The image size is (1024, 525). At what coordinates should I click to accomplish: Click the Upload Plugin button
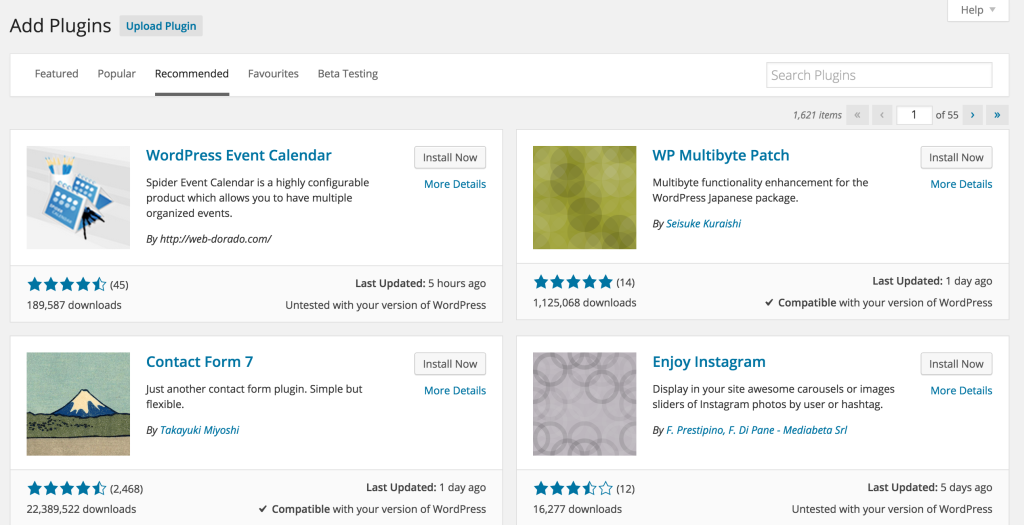click(161, 26)
